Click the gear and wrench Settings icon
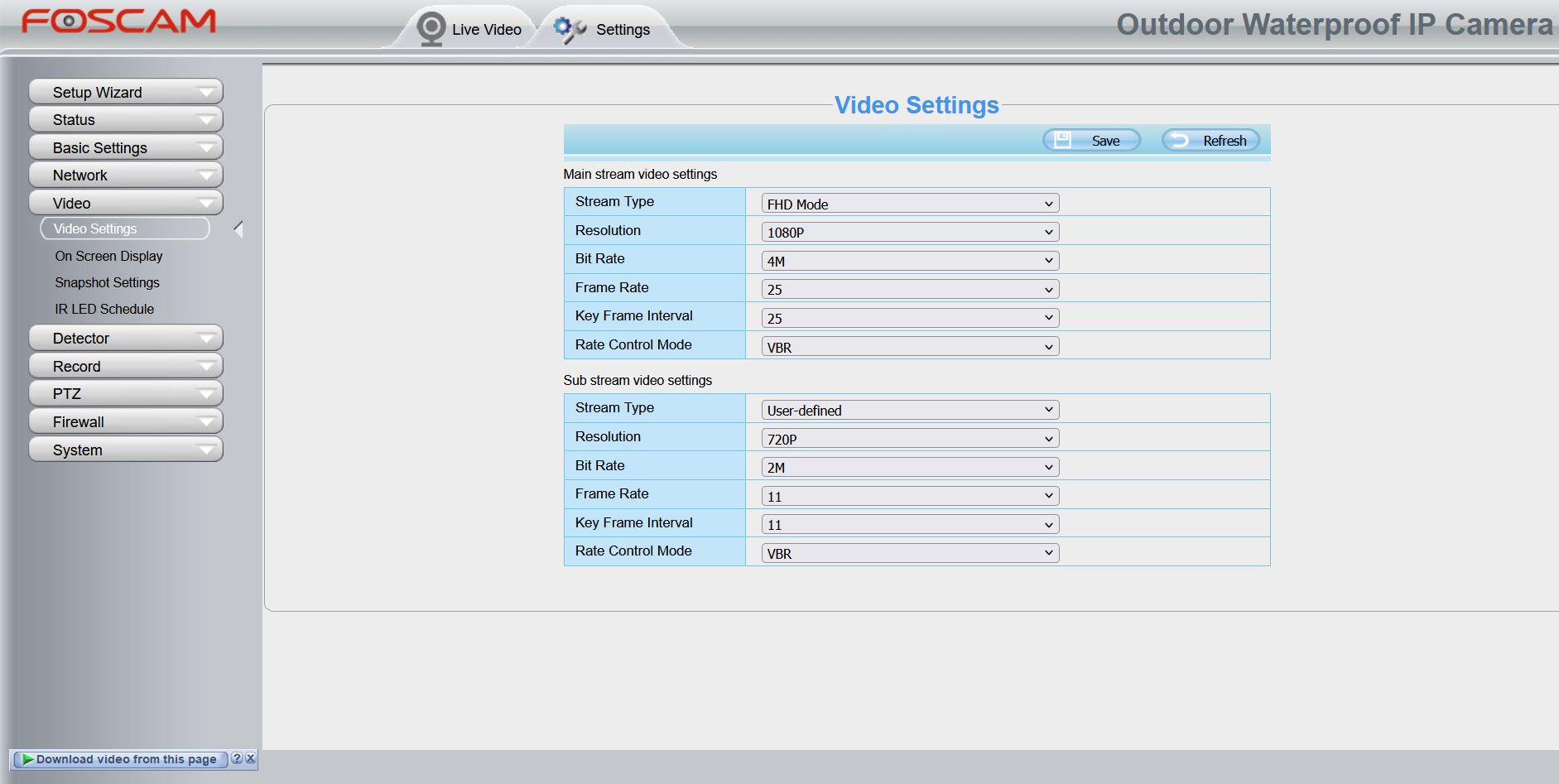 pos(570,30)
